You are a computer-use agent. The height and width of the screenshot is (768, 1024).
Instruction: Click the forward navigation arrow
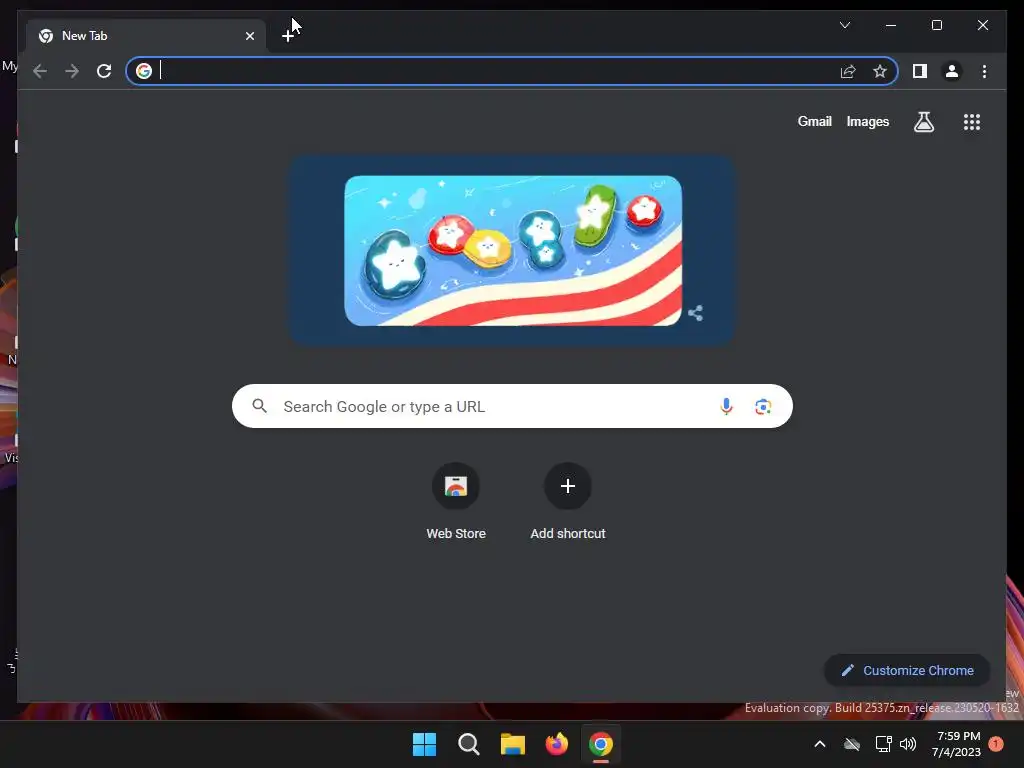pos(72,71)
